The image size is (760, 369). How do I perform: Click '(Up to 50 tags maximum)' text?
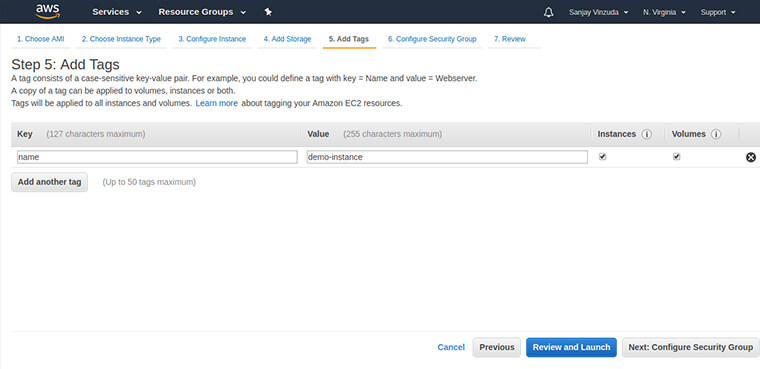pyautogui.click(x=149, y=182)
